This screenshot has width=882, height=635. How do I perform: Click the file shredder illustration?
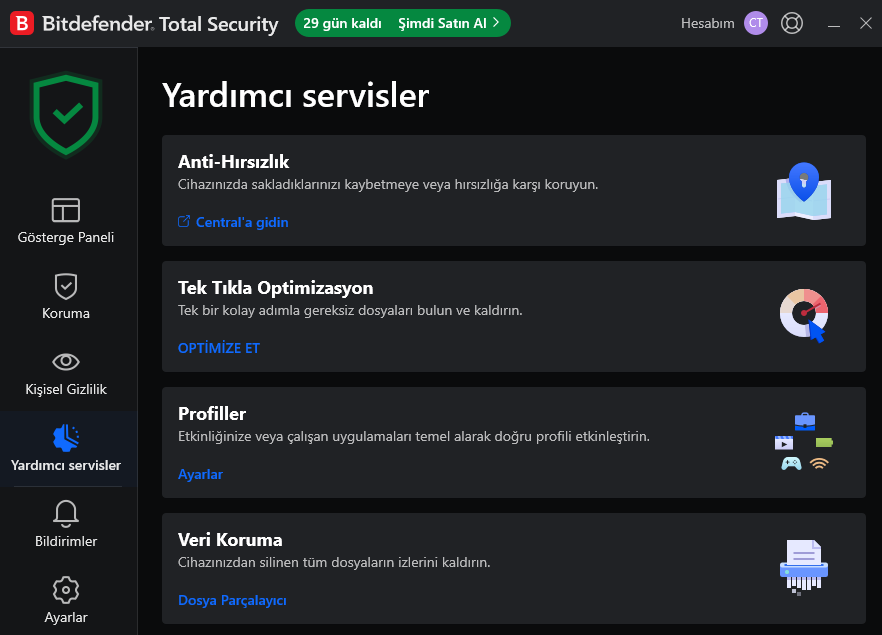804,567
